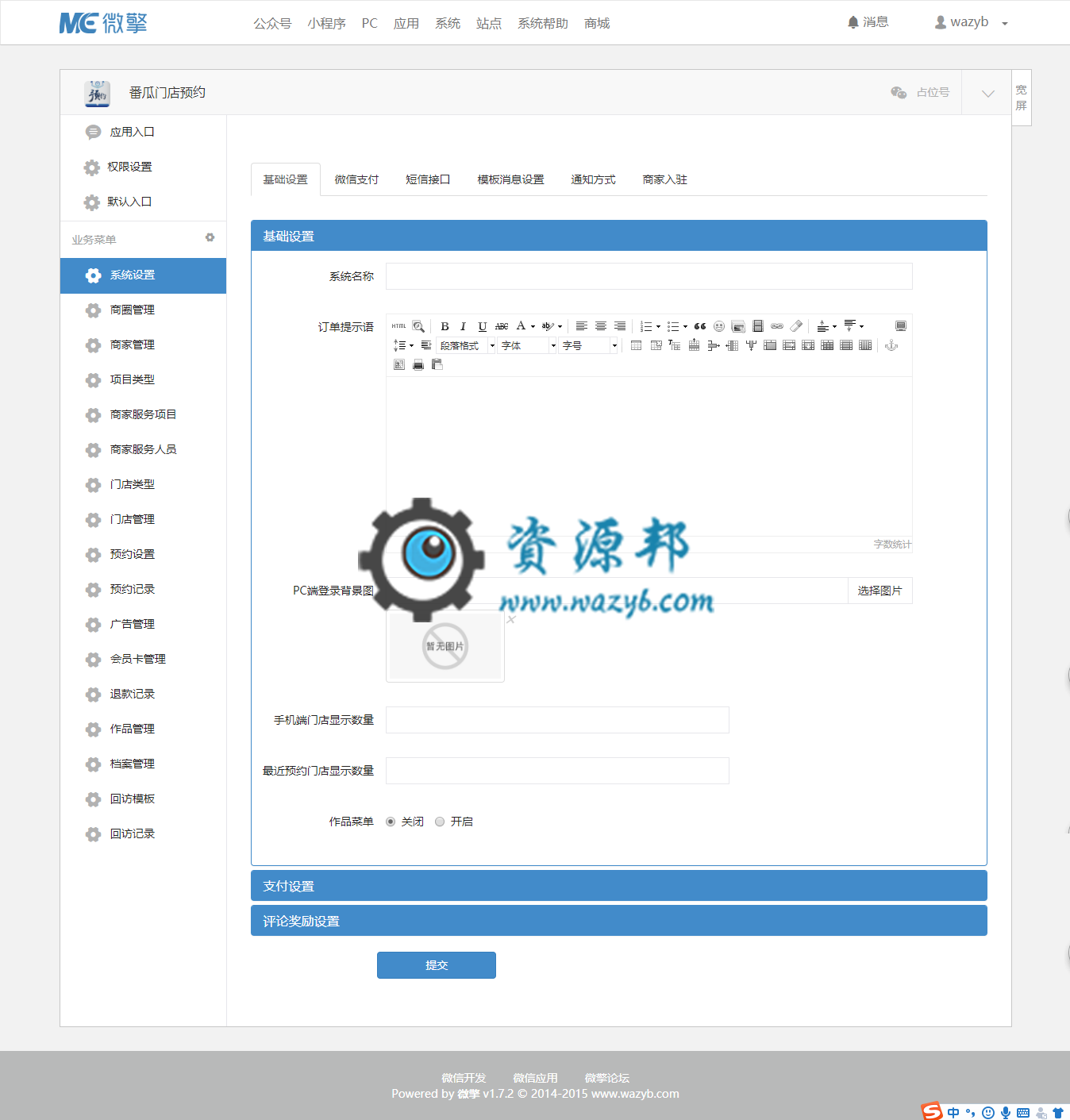The width and height of the screenshot is (1070, 1120).
Task: Remove PC login background image
Action: point(511,620)
